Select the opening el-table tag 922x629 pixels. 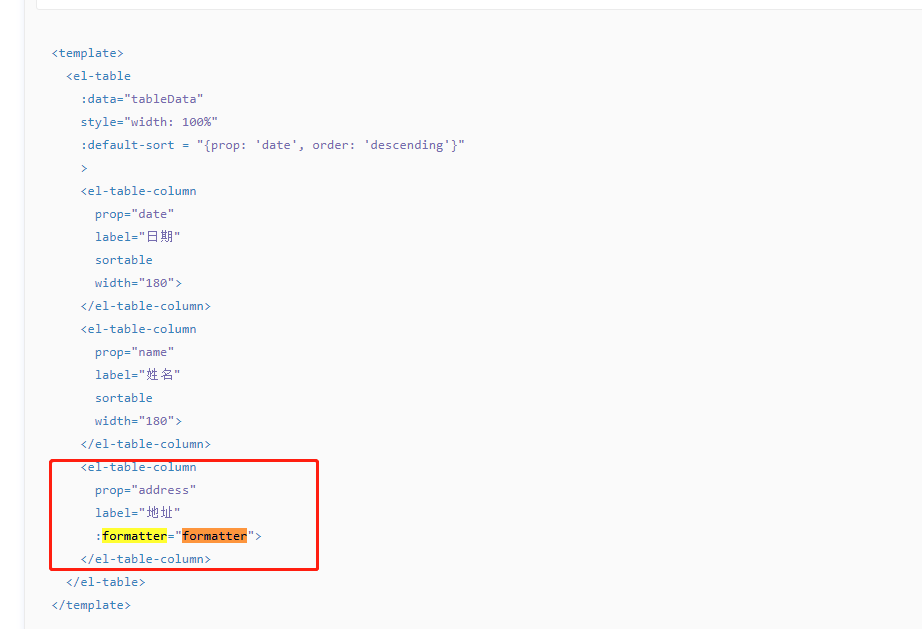[98, 75]
